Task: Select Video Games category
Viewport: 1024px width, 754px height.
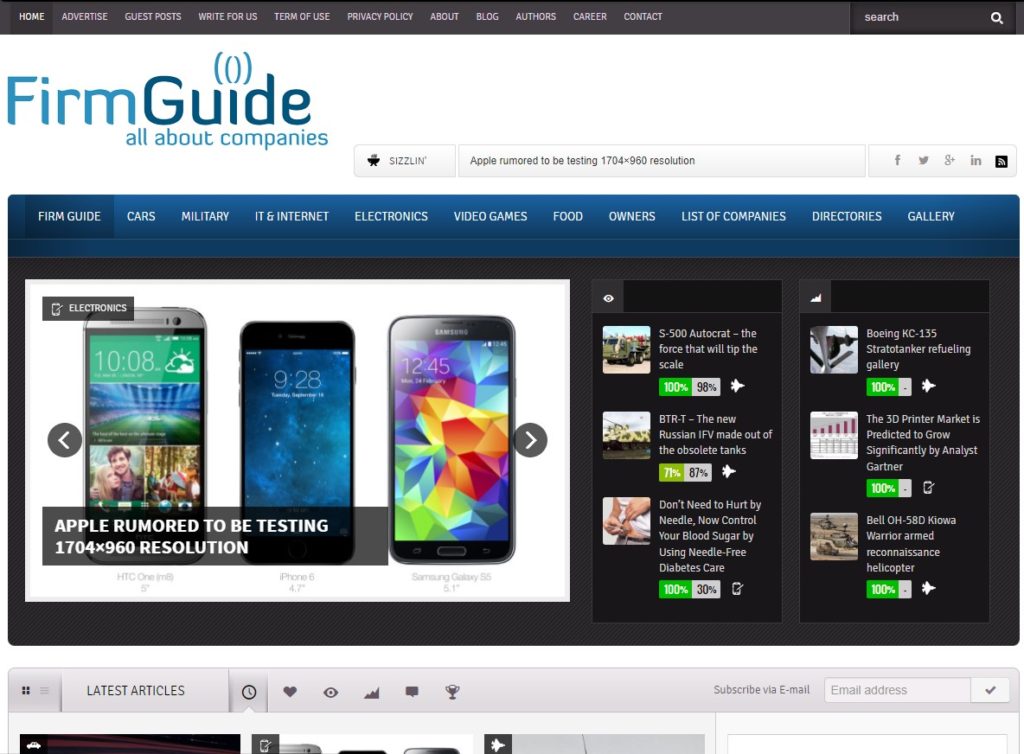Action: pos(490,216)
